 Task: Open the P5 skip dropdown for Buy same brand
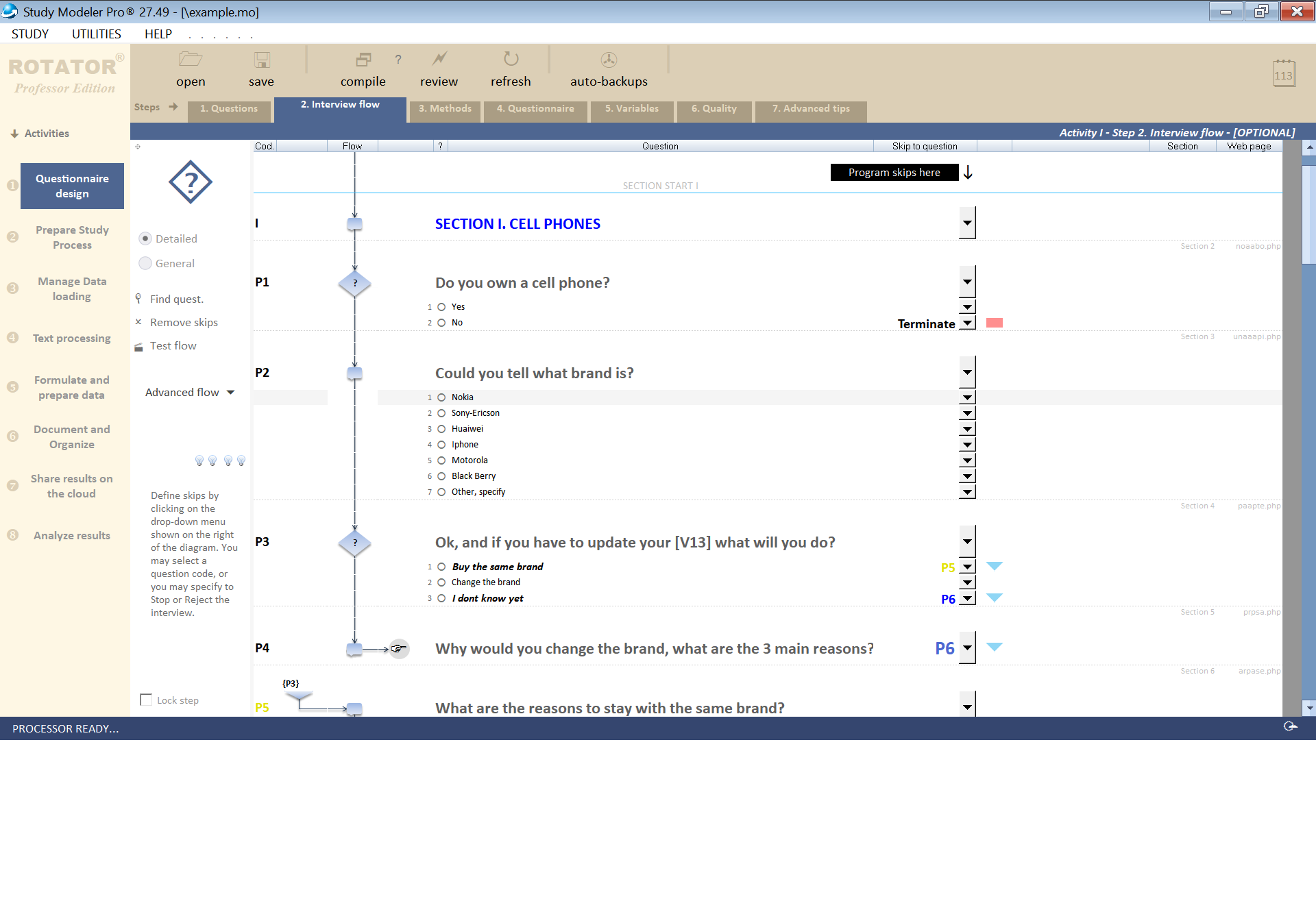[x=967, y=567]
